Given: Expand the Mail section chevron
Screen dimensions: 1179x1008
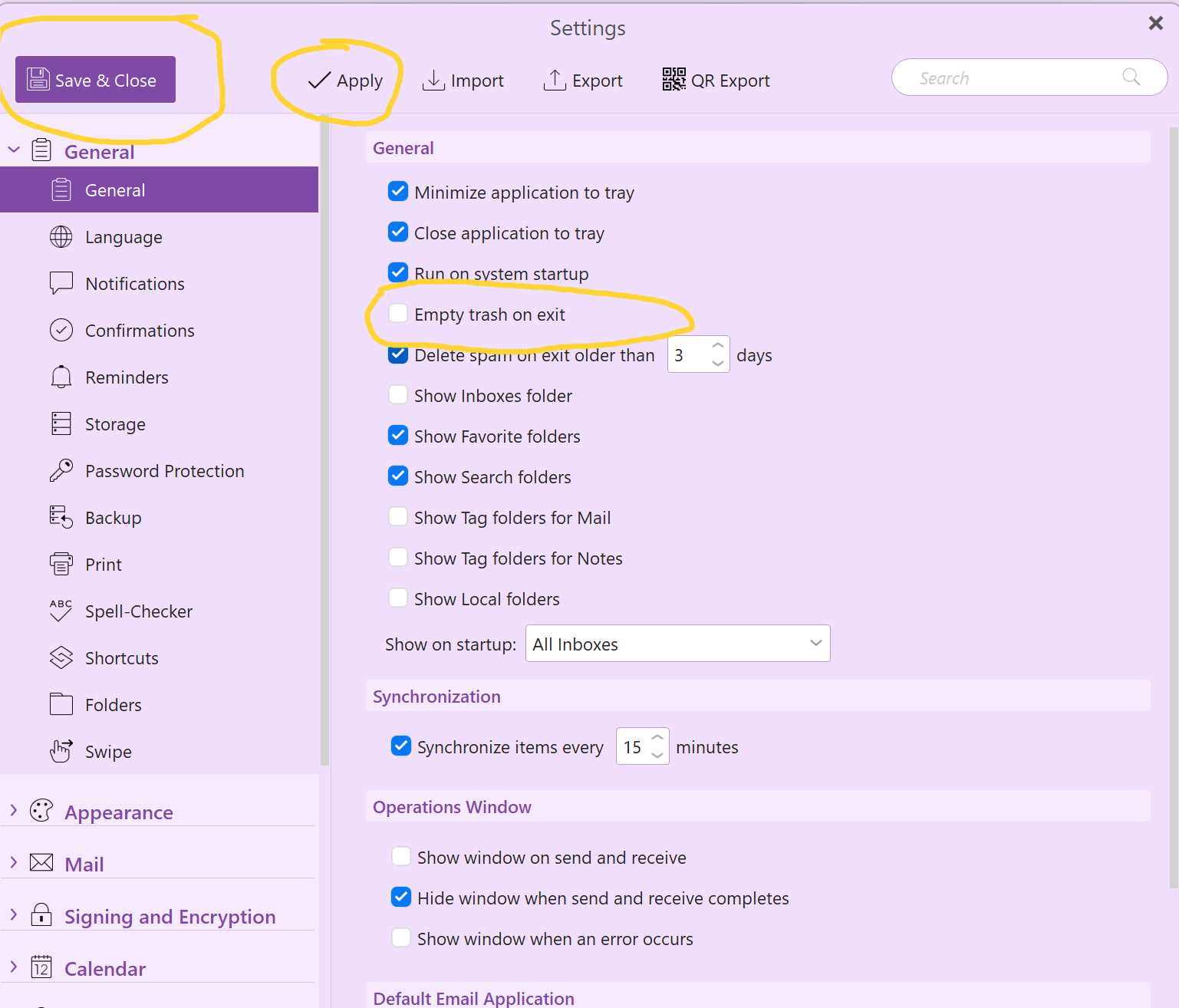Looking at the screenshot, I should pyautogui.click(x=14, y=862).
